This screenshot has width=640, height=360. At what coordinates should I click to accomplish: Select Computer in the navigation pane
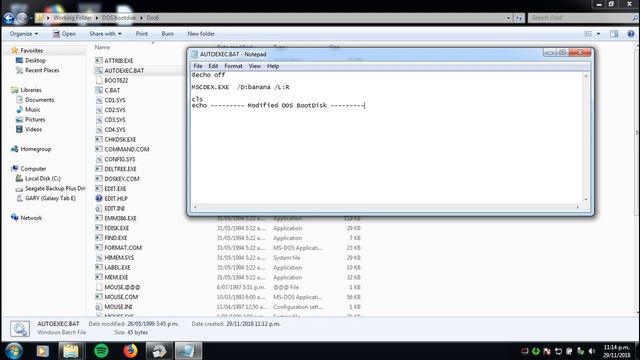click(x=33, y=169)
